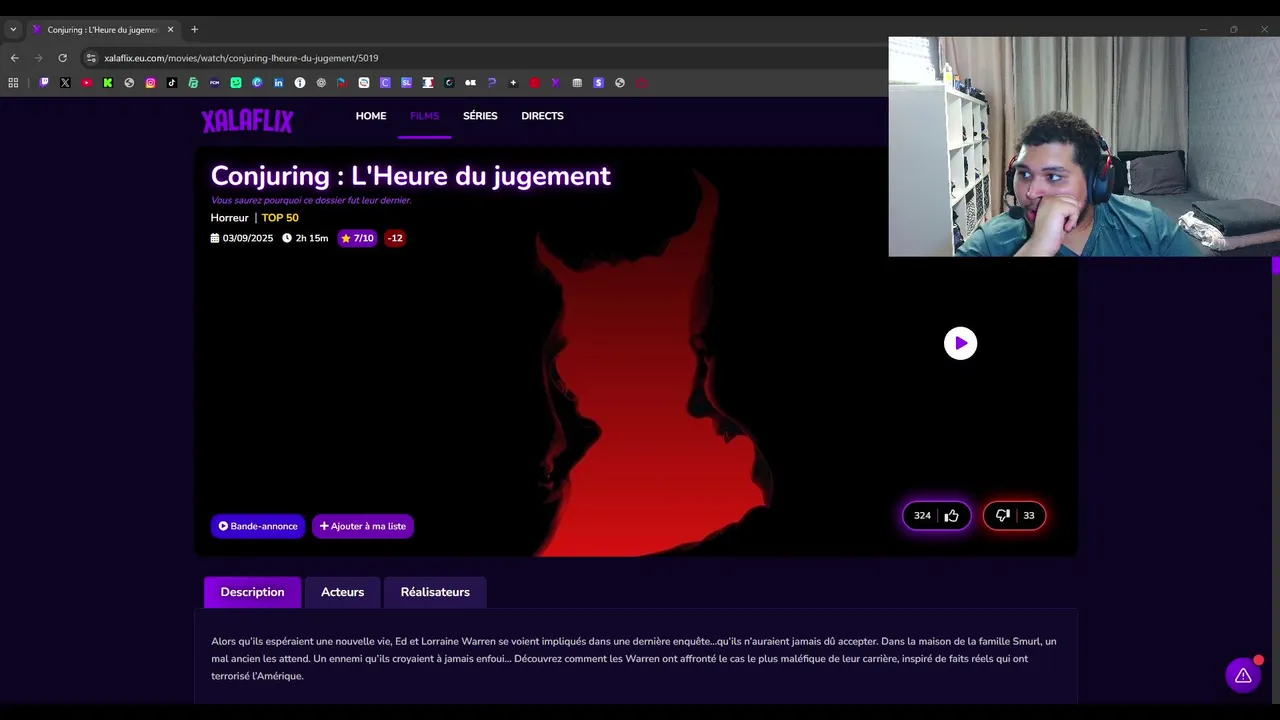The width and height of the screenshot is (1280, 720).
Task: Click the Xalaflix logo
Action: click(247, 121)
